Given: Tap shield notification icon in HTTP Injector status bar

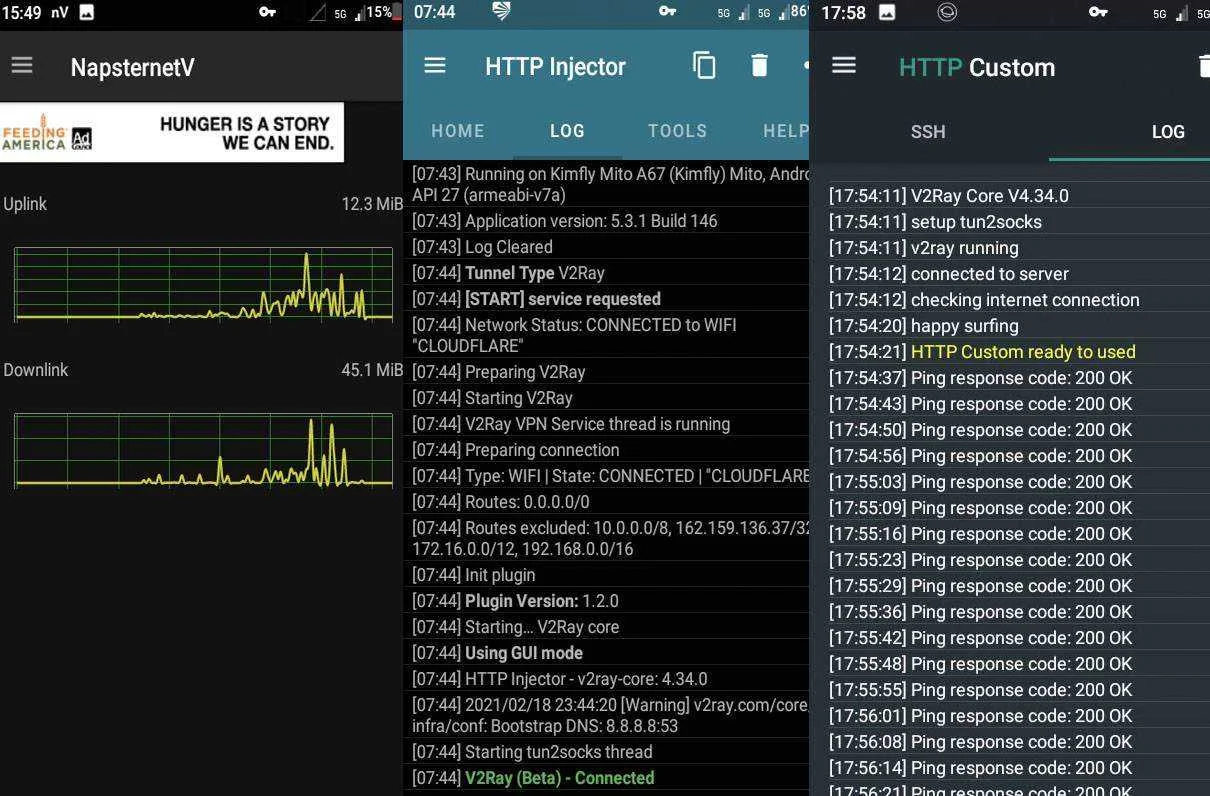Looking at the screenshot, I should coord(502,11).
